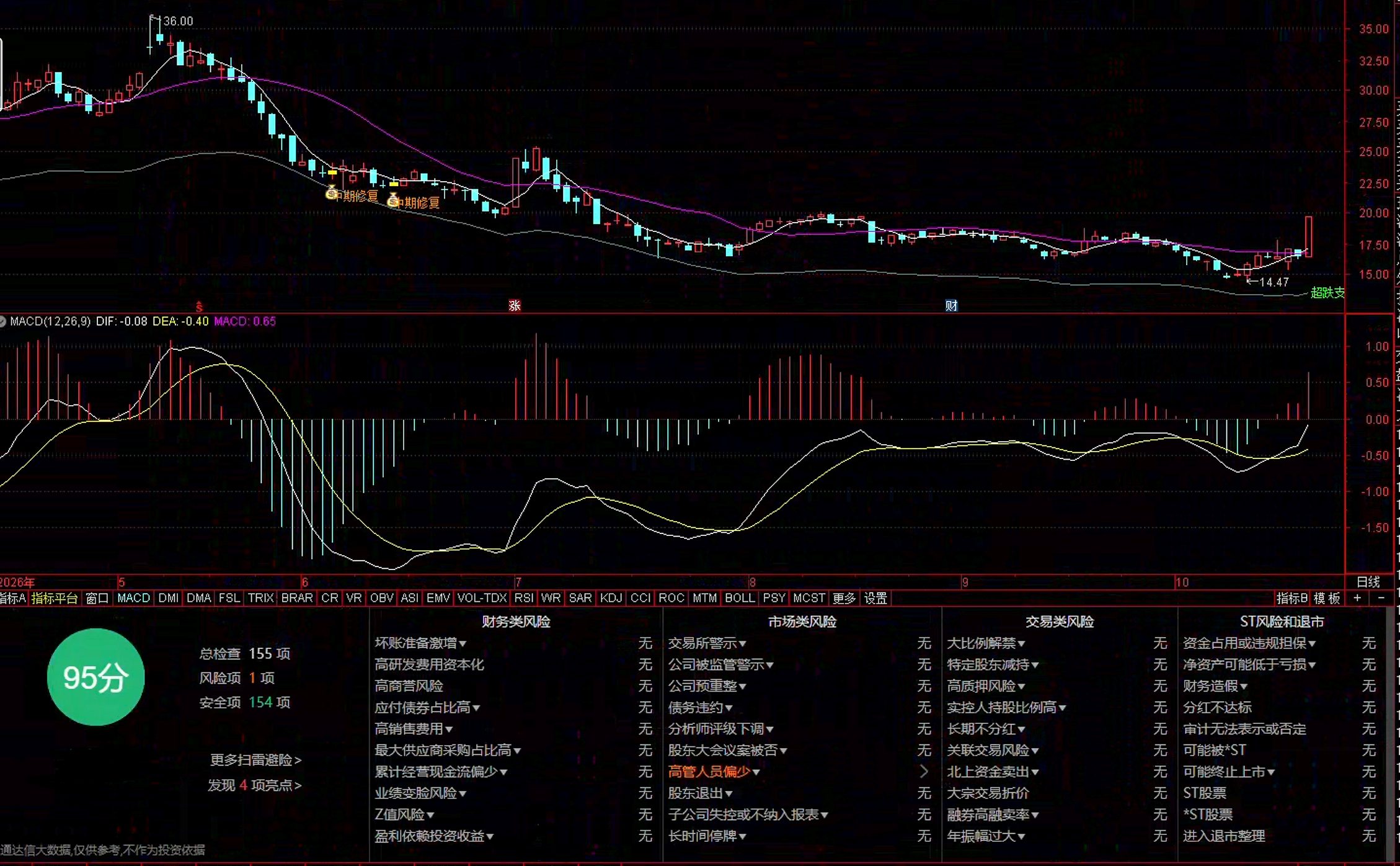Select the BRAR indicator tab
The width and height of the screenshot is (1400, 866).
pyautogui.click(x=297, y=598)
